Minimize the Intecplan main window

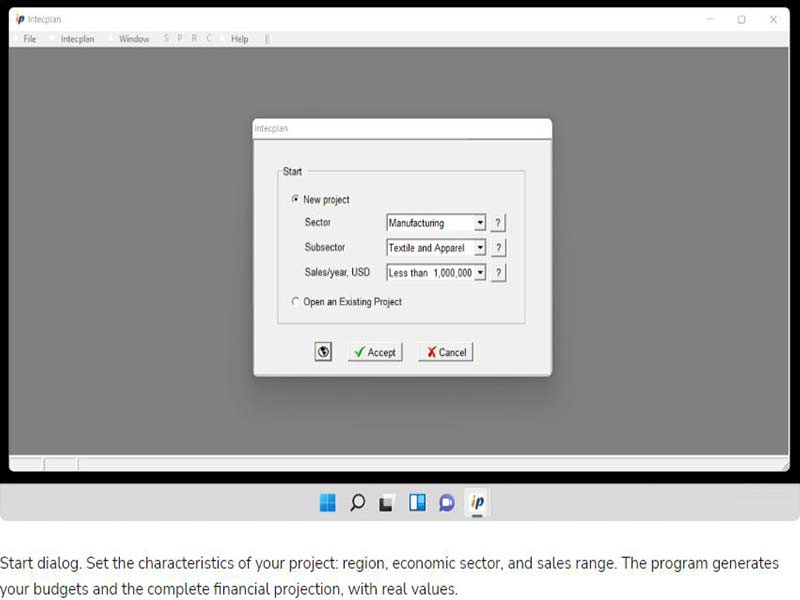point(710,19)
